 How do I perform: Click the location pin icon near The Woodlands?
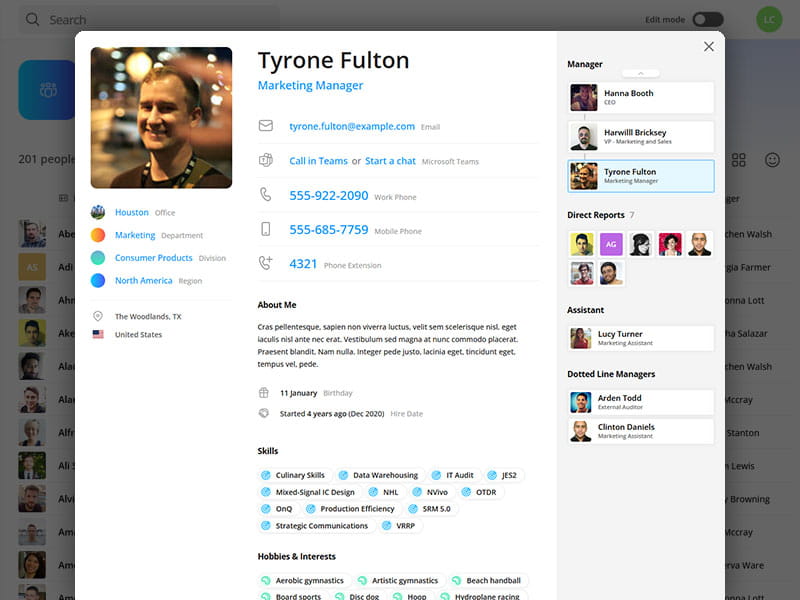pyautogui.click(x=98, y=316)
